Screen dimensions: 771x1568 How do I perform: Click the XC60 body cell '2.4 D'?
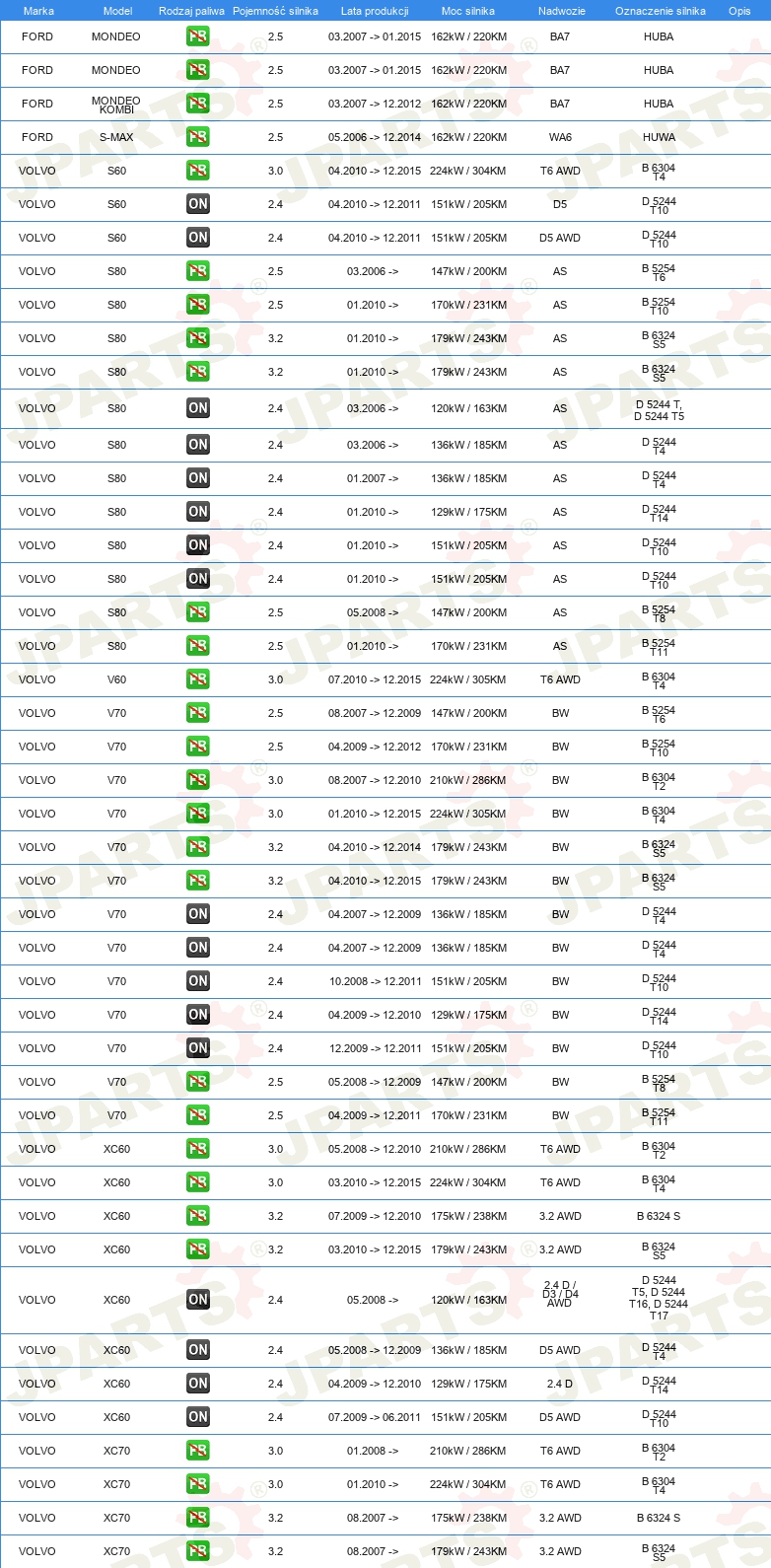click(x=560, y=1384)
